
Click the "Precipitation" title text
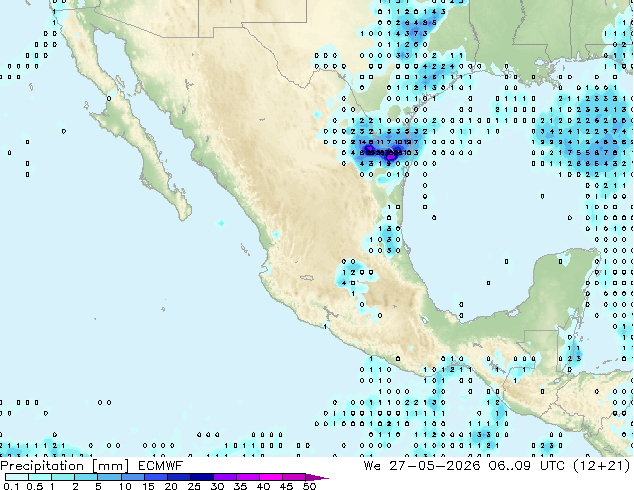tap(42, 466)
